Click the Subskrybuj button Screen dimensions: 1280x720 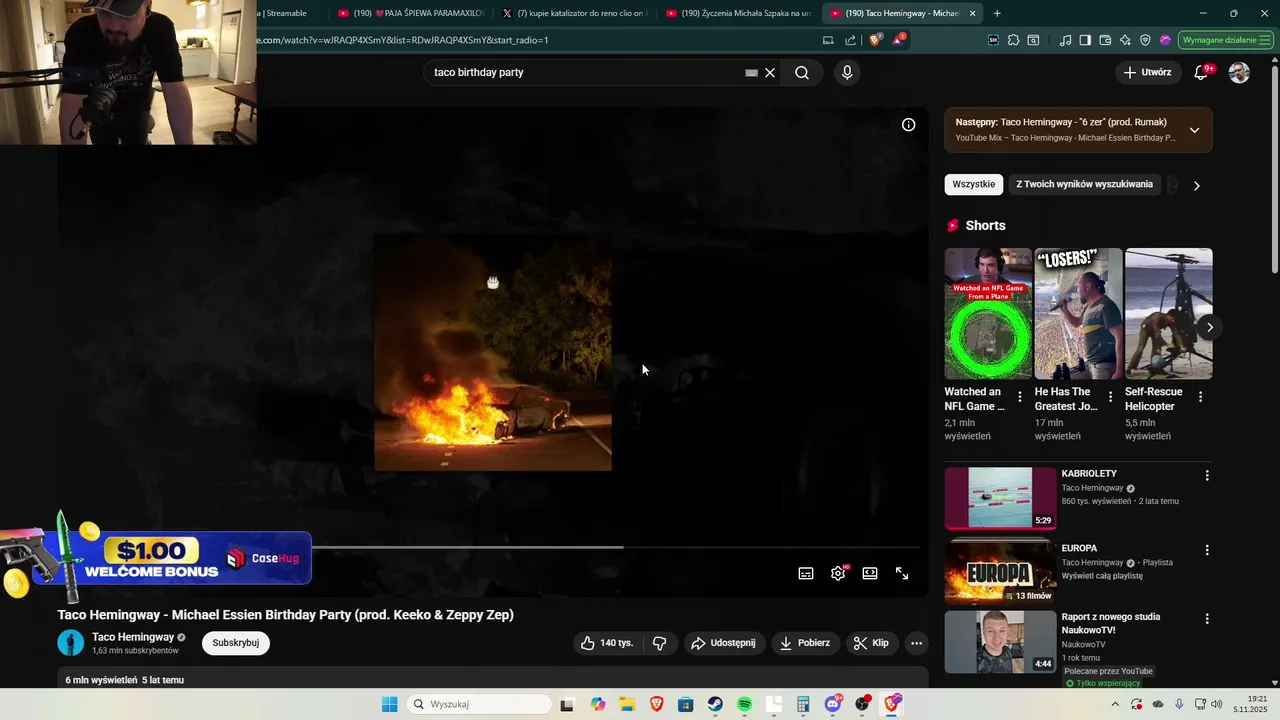tap(236, 643)
